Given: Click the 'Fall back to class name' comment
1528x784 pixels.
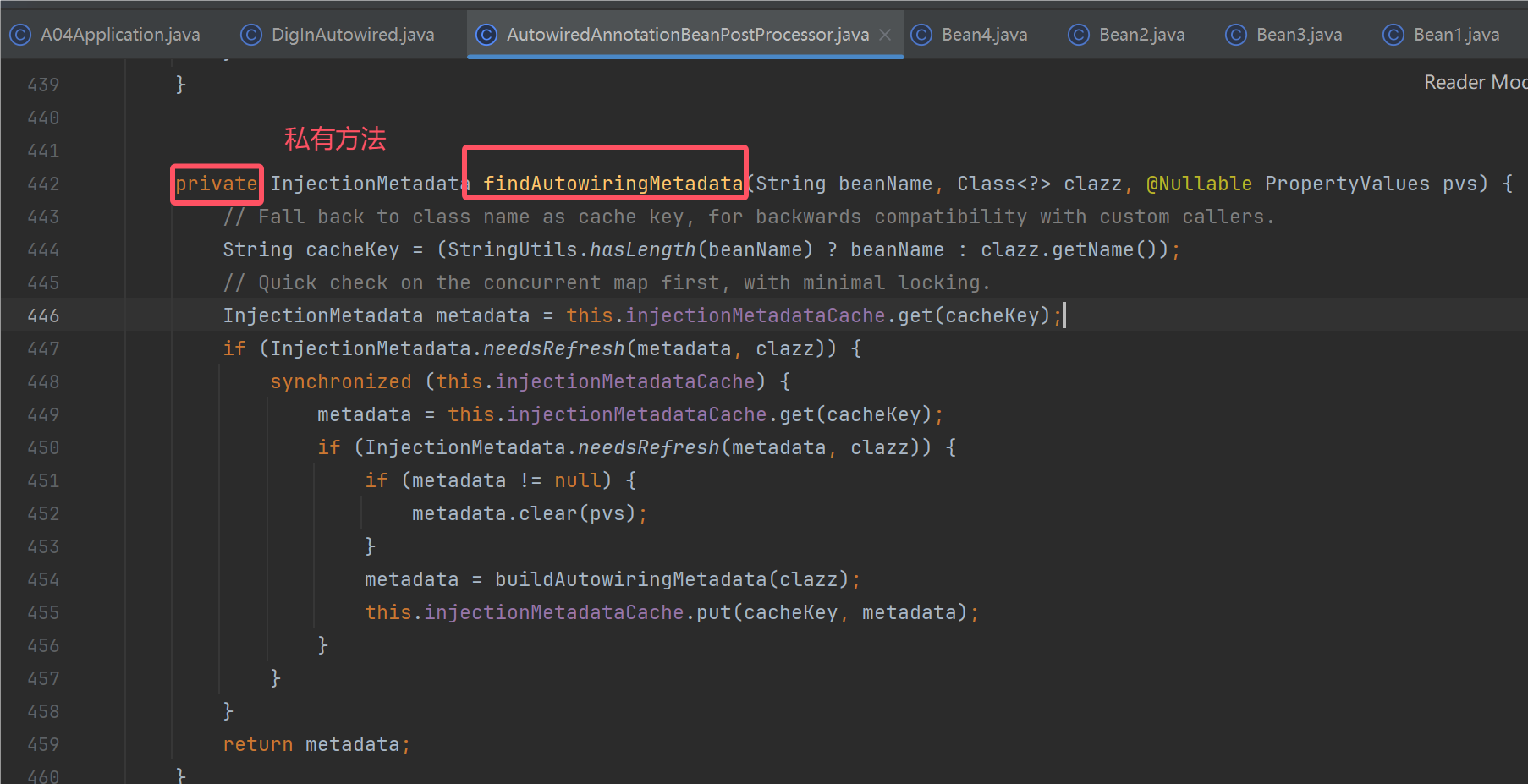Looking at the screenshot, I should (749, 217).
